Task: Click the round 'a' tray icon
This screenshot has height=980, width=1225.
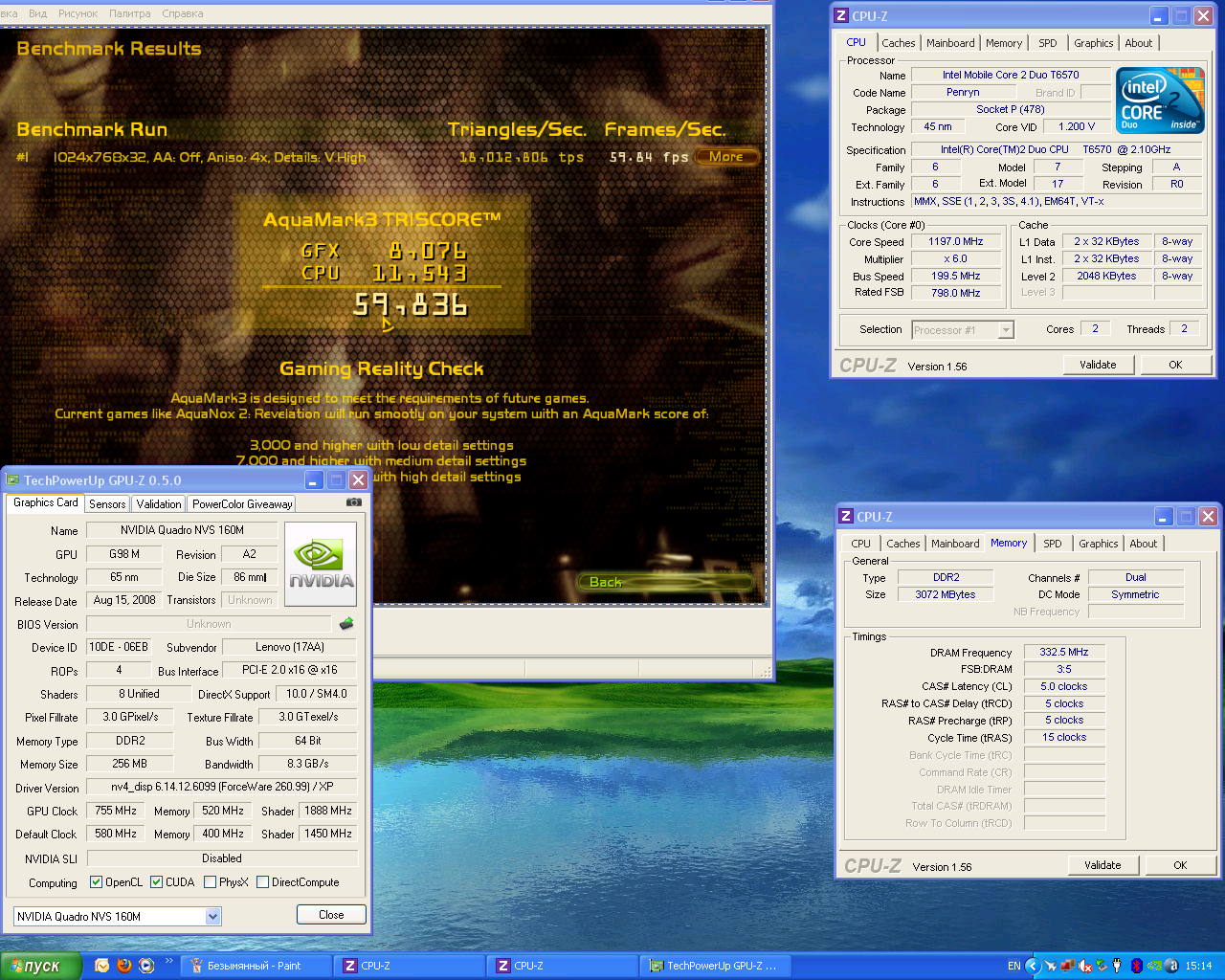Action: tap(1172, 966)
